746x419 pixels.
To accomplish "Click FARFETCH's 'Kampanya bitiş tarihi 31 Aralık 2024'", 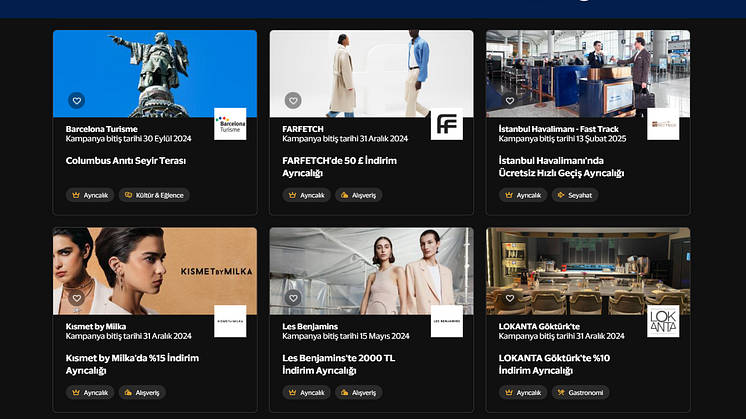I will tap(345, 139).
